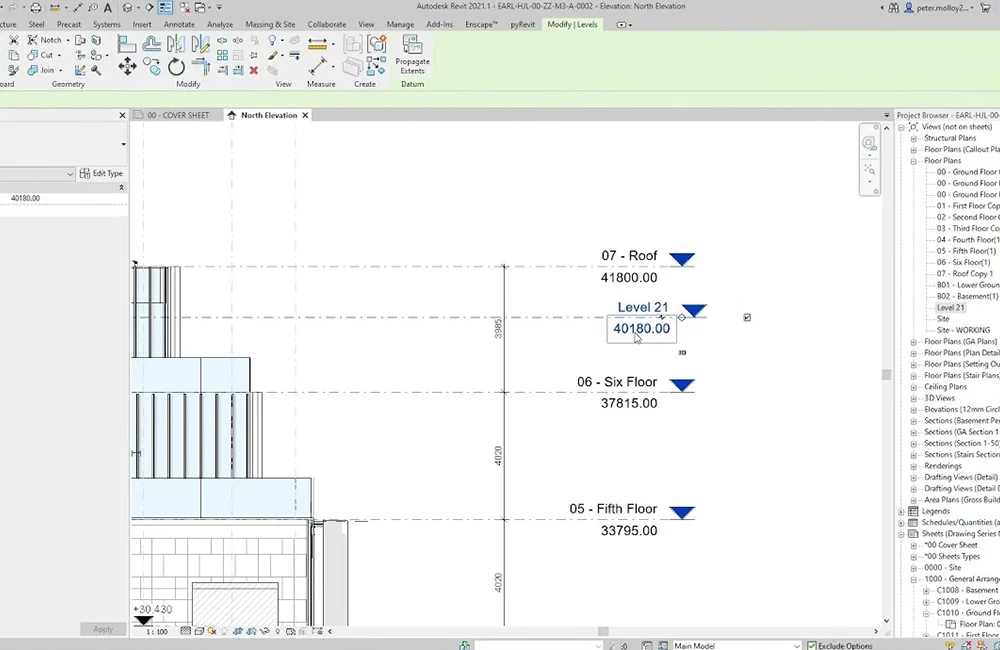
Task: Click the Section tool in quick access toolbar
Action: pyautogui.click(x=150, y=8)
